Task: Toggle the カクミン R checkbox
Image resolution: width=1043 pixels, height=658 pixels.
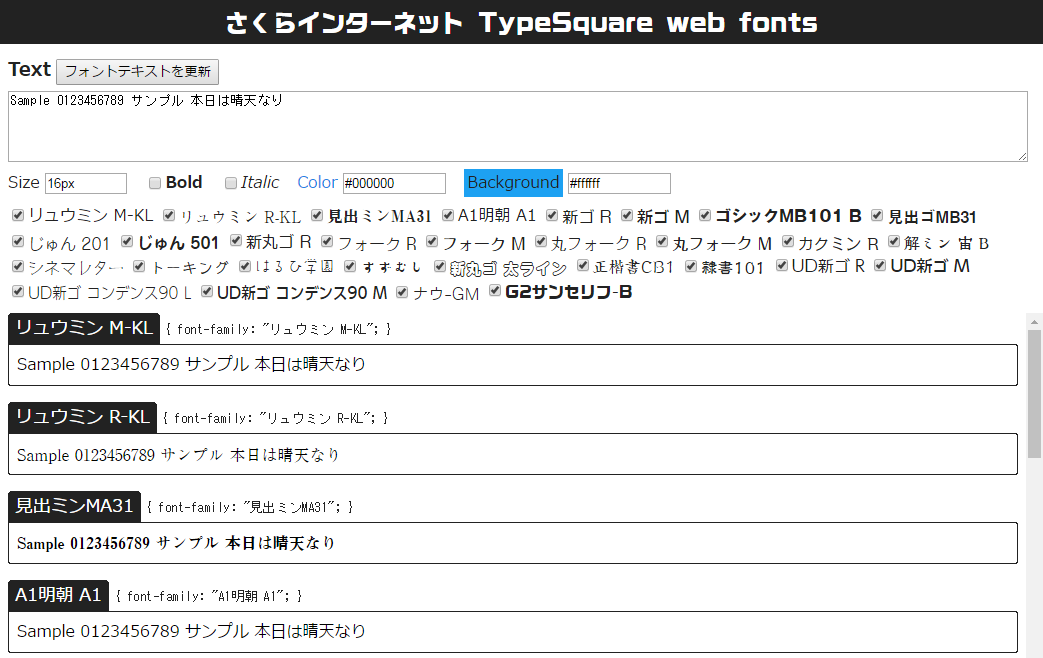Action: (788, 241)
